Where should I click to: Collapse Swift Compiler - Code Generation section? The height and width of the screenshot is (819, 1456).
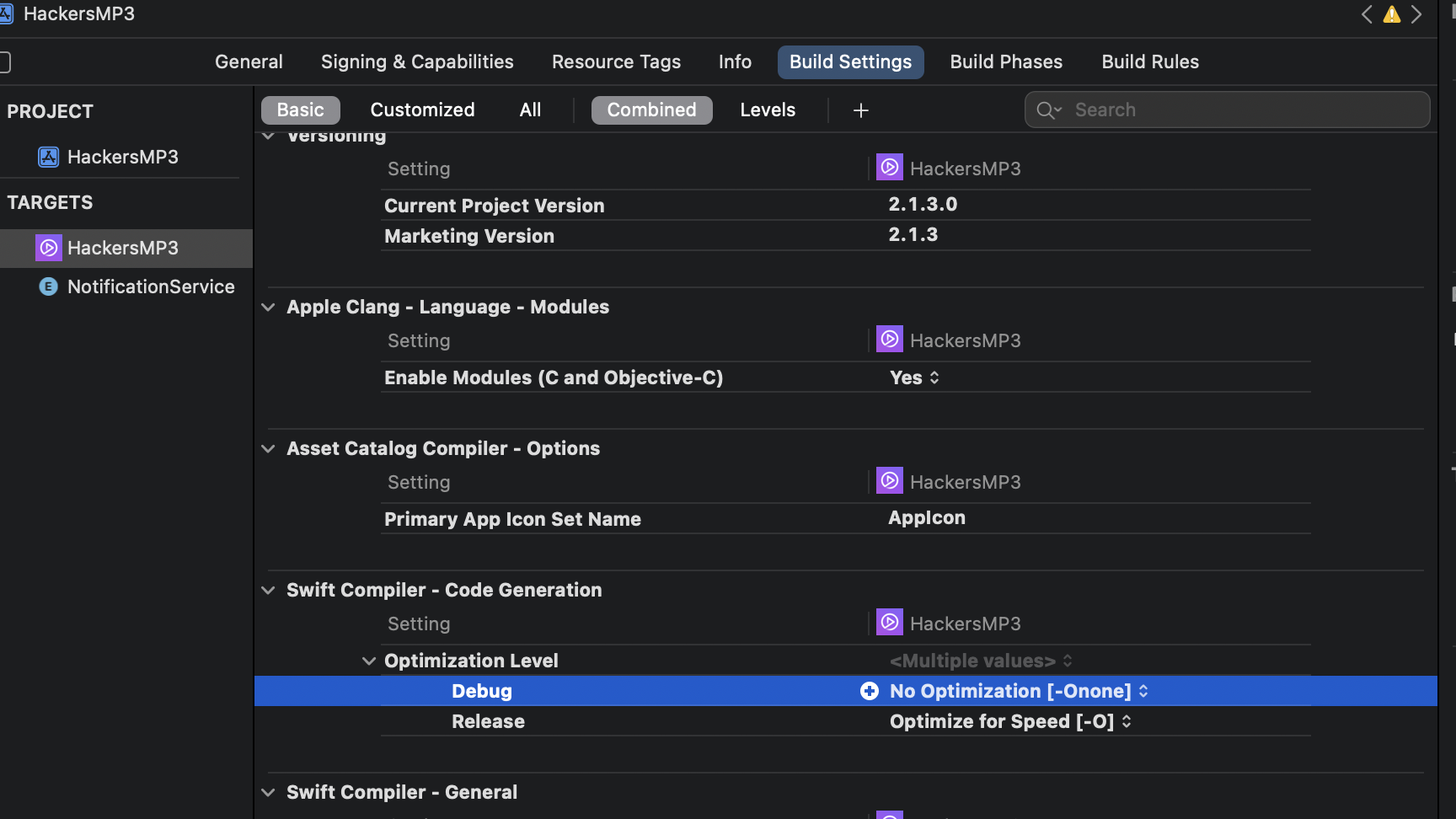coord(268,591)
